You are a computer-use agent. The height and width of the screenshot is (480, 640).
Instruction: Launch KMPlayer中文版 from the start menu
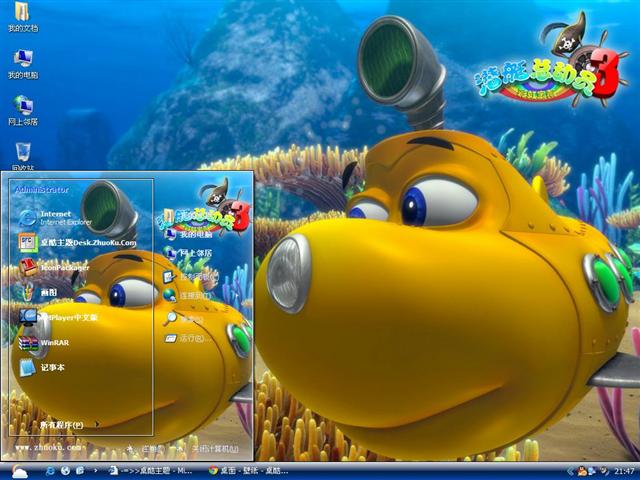[58, 318]
